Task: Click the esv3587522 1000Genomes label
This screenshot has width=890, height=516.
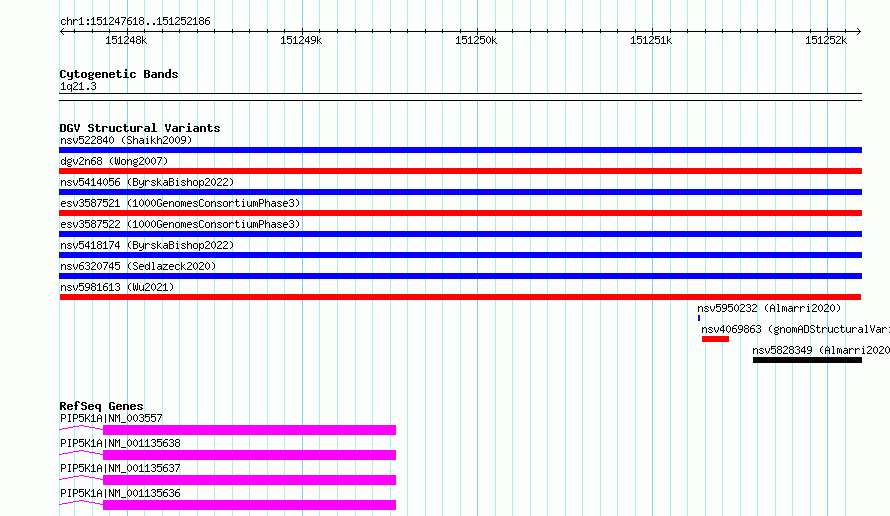Action: coord(180,224)
